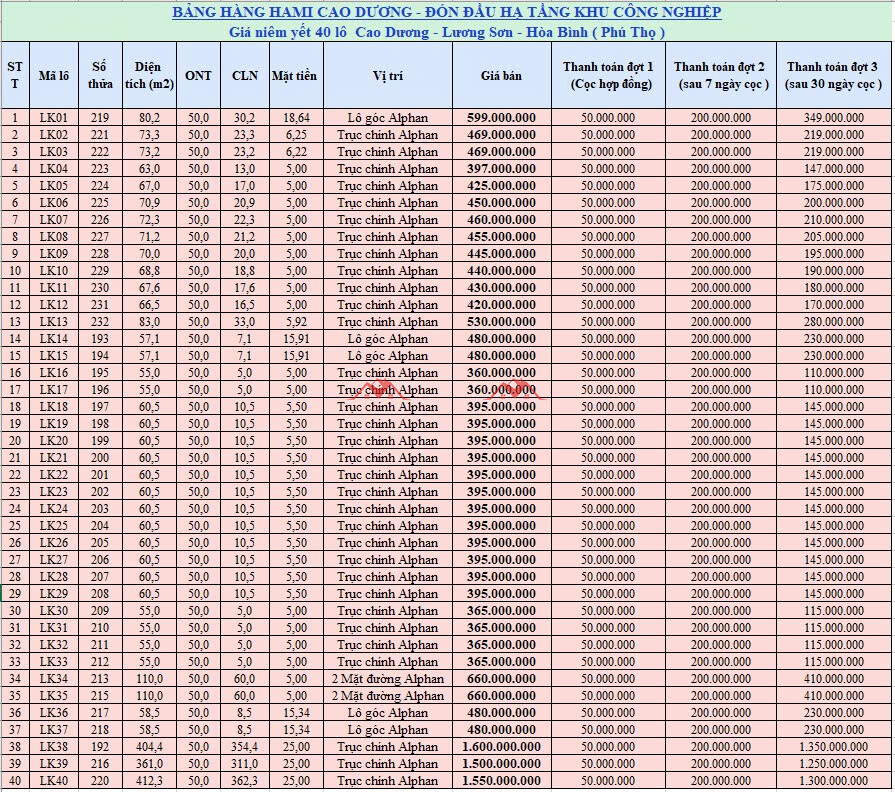The image size is (895, 792).
Task: Click the 'Diện tích (m2)' column header
Action: 149,75
